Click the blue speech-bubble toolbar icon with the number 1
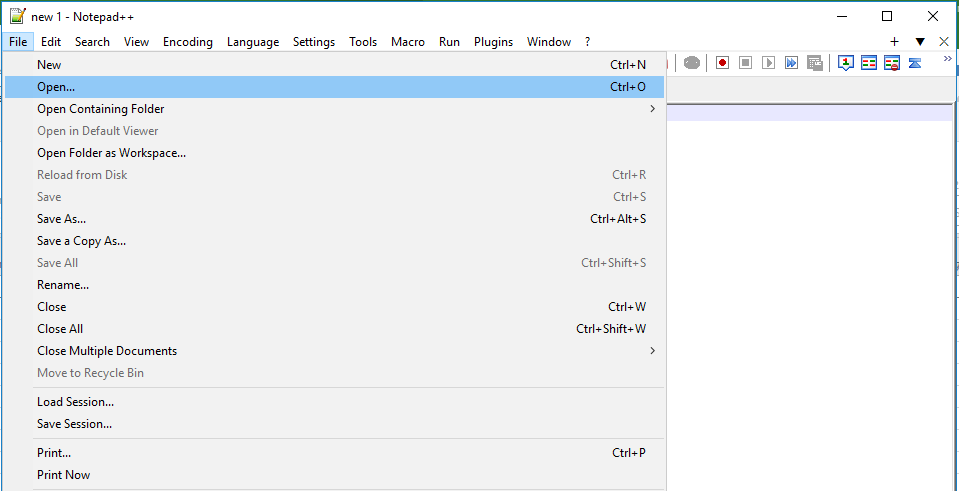This screenshot has width=959, height=491. click(x=845, y=63)
